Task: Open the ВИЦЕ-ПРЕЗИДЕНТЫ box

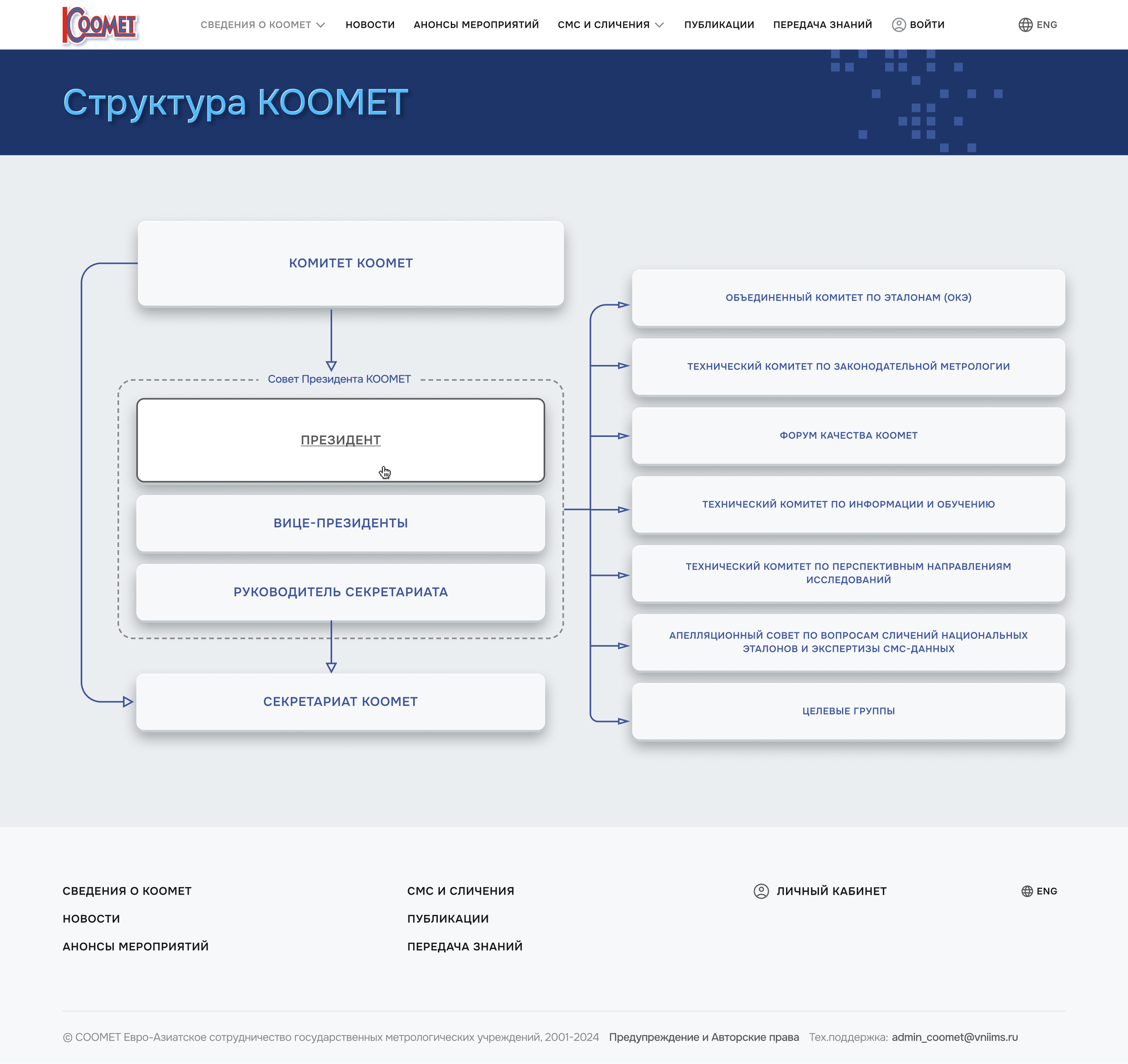Action: click(x=340, y=523)
